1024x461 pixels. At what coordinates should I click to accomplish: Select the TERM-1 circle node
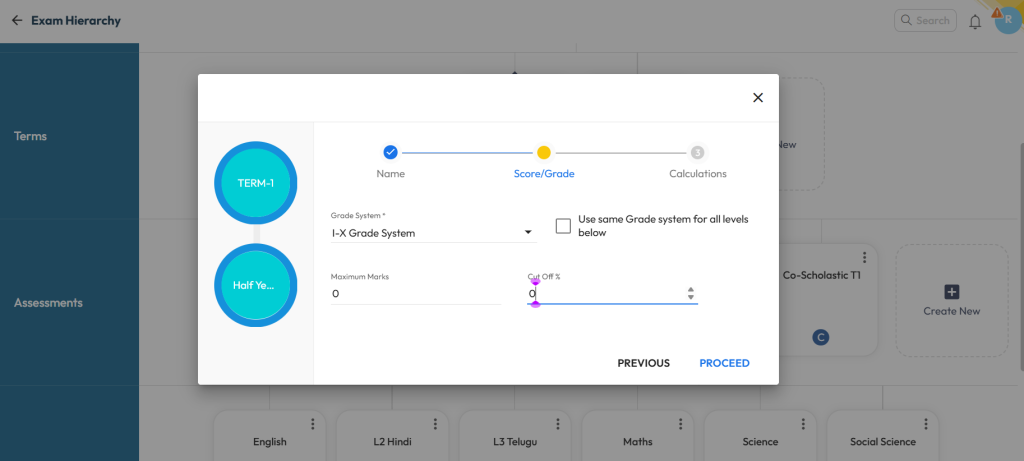255,182
